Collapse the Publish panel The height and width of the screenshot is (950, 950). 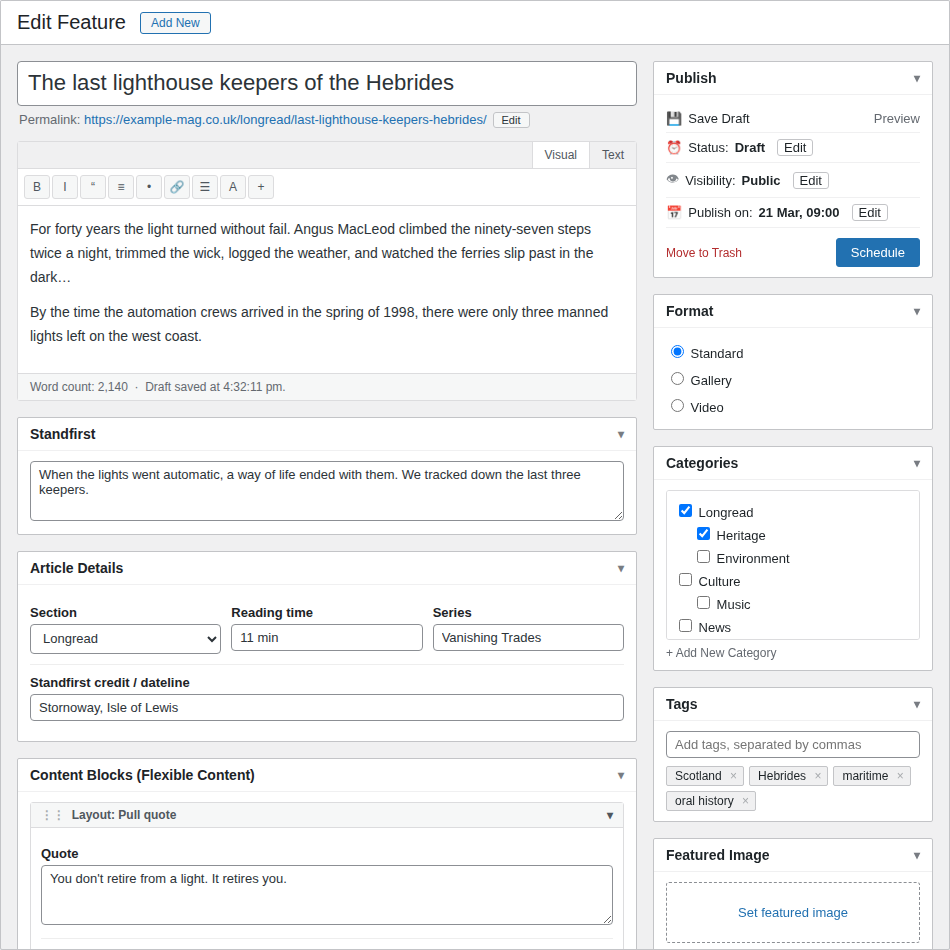(917, 79)
